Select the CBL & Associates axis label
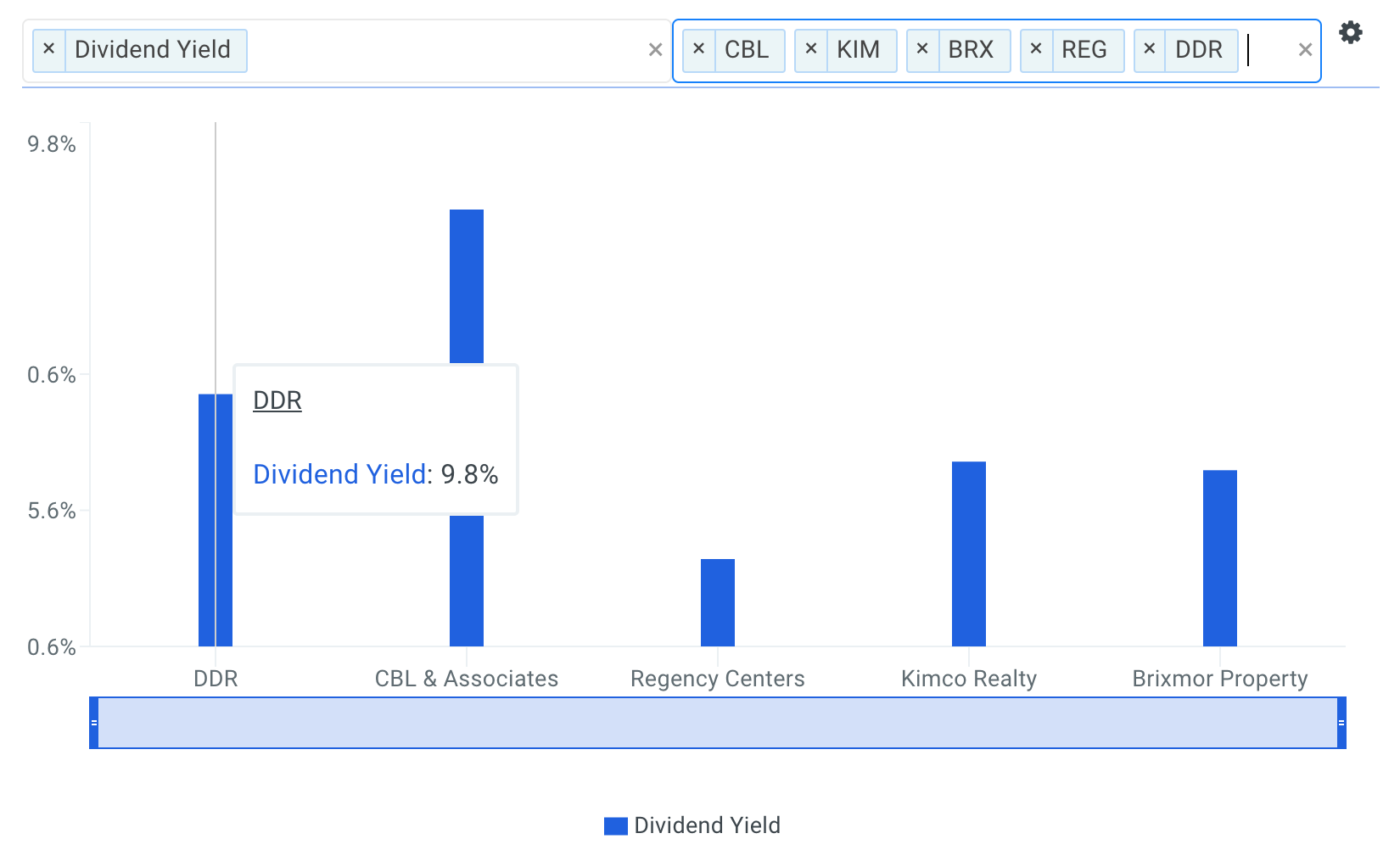This screenshot has height=867, width=1400. pos(467,679)
